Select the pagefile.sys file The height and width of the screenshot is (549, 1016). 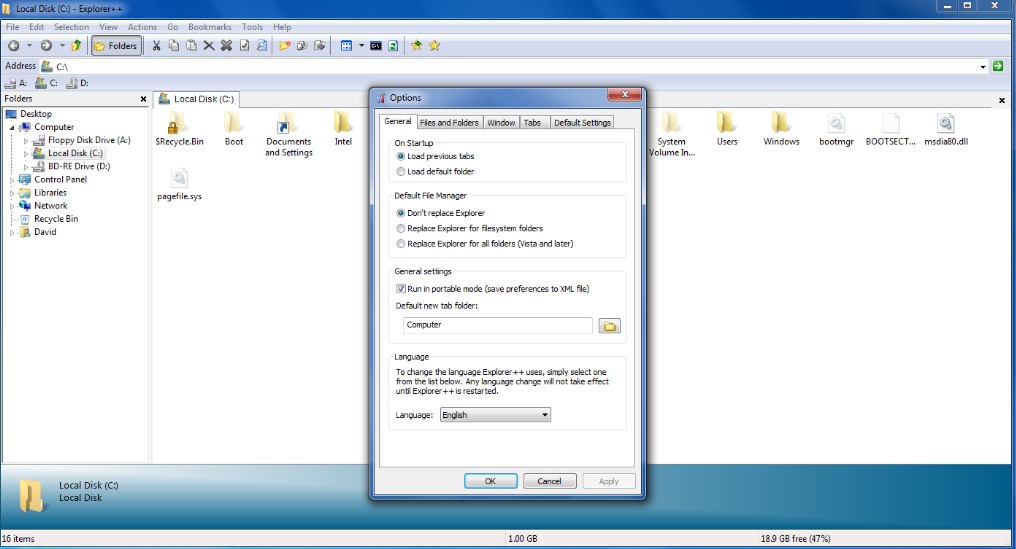[x=179, y=185]
